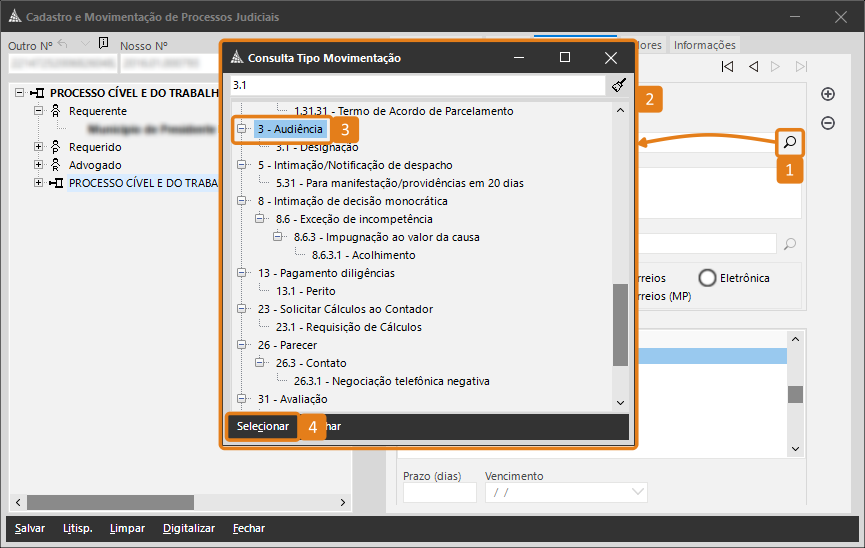Collapse the 26 - Parecer node
The image size is (865, 548).
(242, 345)
